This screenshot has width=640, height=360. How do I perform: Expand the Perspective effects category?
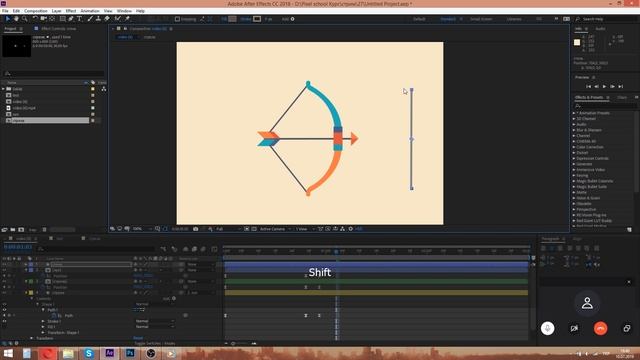tap(573, 209)
